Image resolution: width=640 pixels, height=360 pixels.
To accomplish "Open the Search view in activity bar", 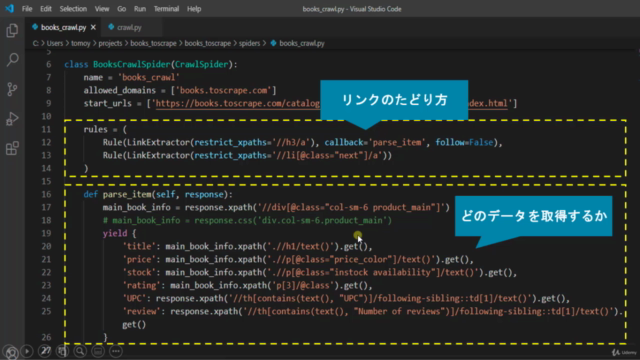I will [x=12, y=60].
